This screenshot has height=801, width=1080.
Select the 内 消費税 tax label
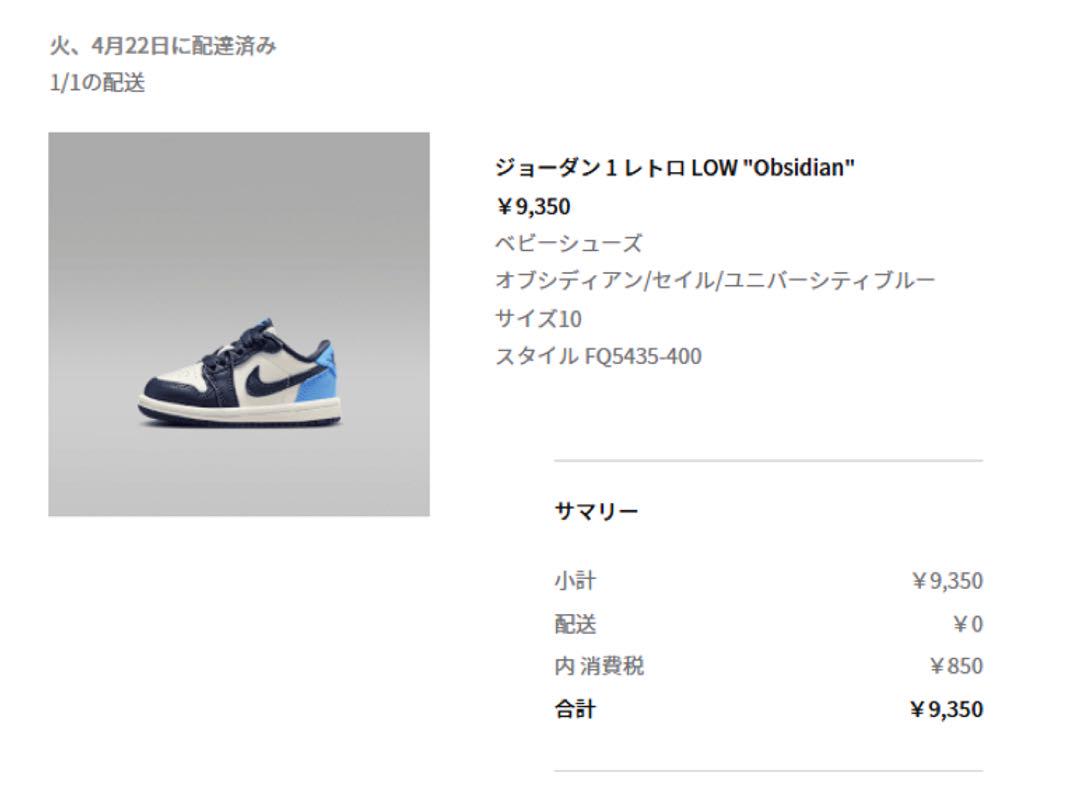point(599,666)
